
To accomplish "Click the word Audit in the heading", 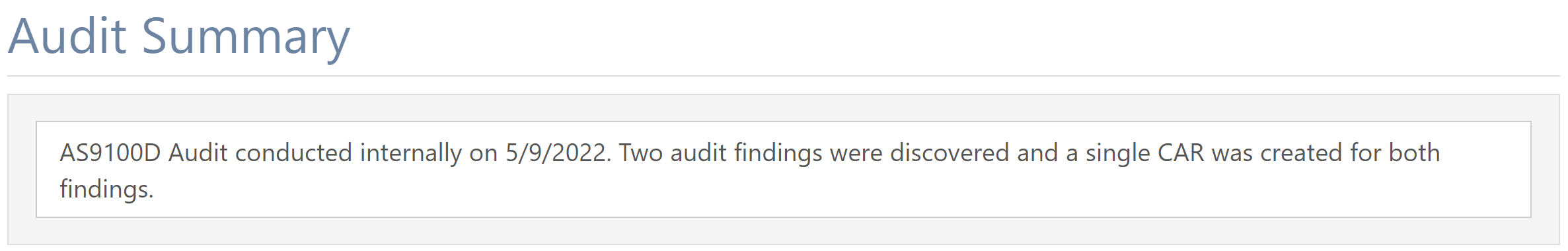I will [67, 36].
